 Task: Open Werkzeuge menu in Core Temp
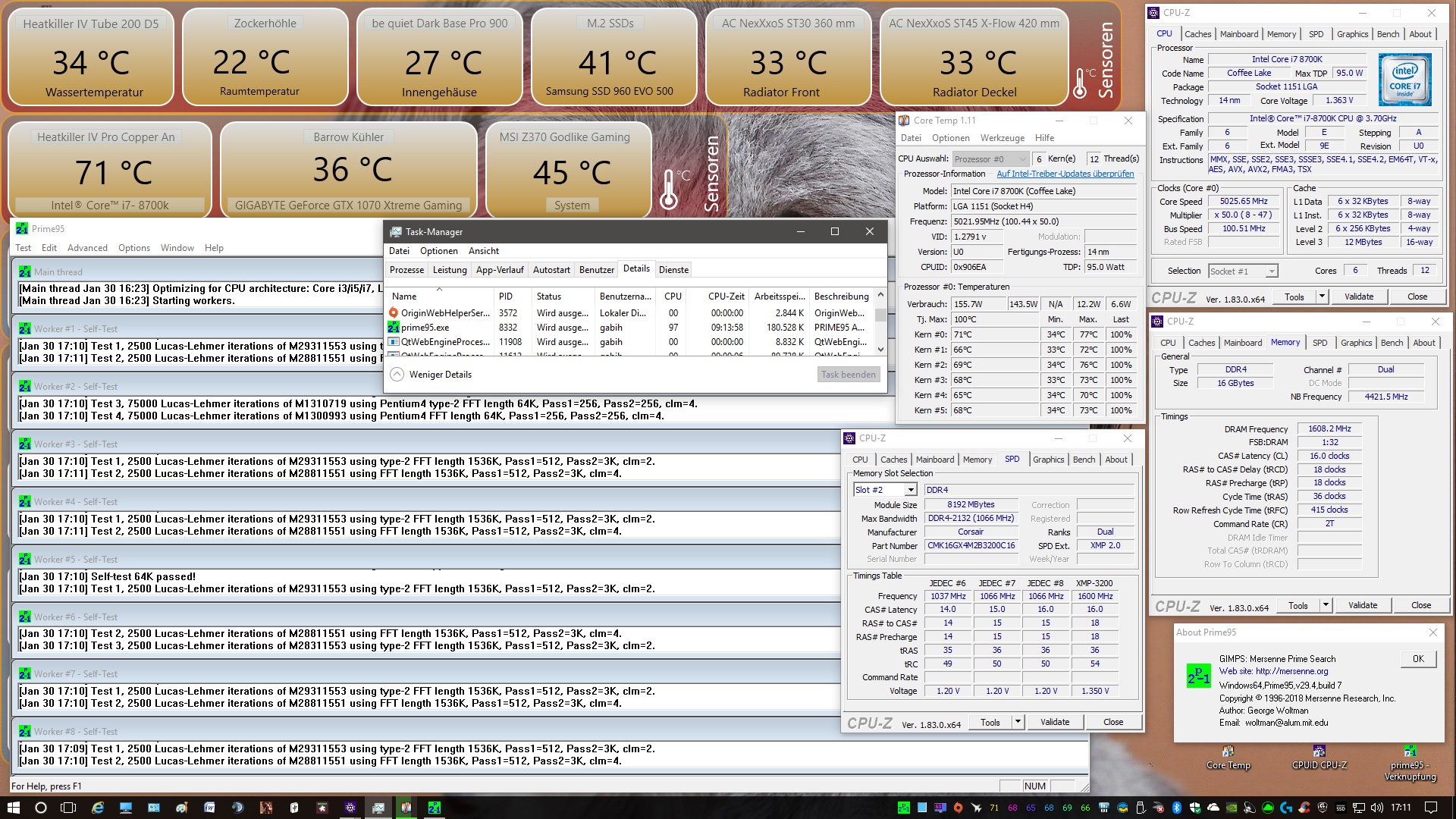coord(1002,138)
